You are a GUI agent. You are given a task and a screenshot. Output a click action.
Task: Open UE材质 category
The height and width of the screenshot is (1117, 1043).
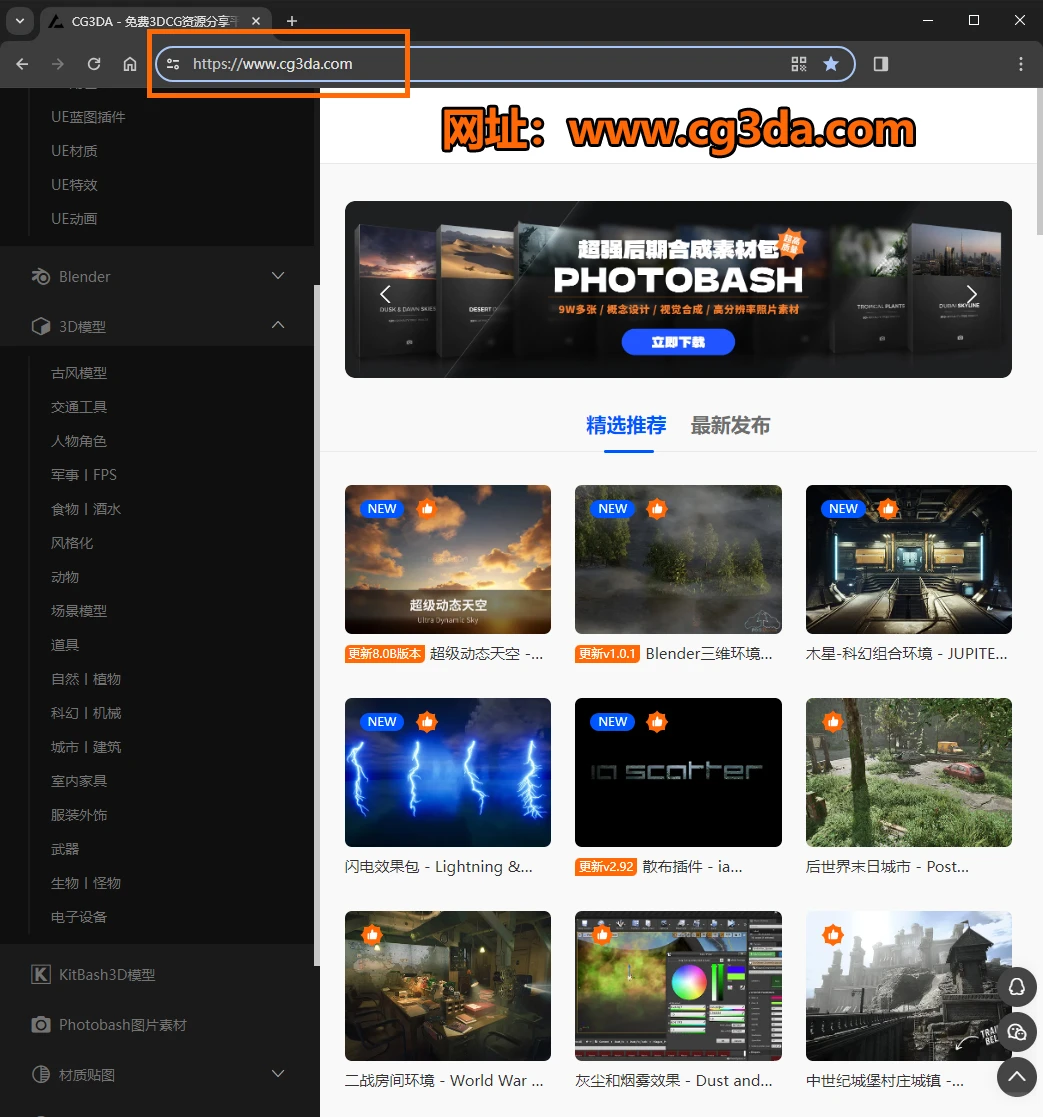click(74, 151)
